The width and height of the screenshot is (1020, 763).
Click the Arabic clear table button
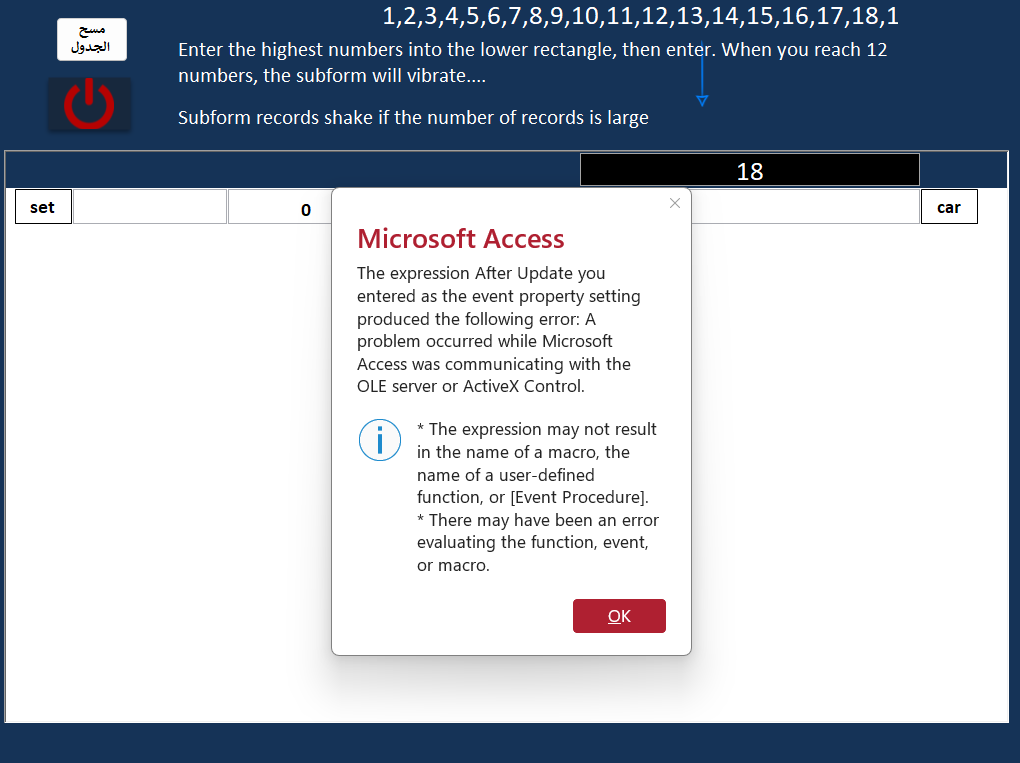(92, 39)
